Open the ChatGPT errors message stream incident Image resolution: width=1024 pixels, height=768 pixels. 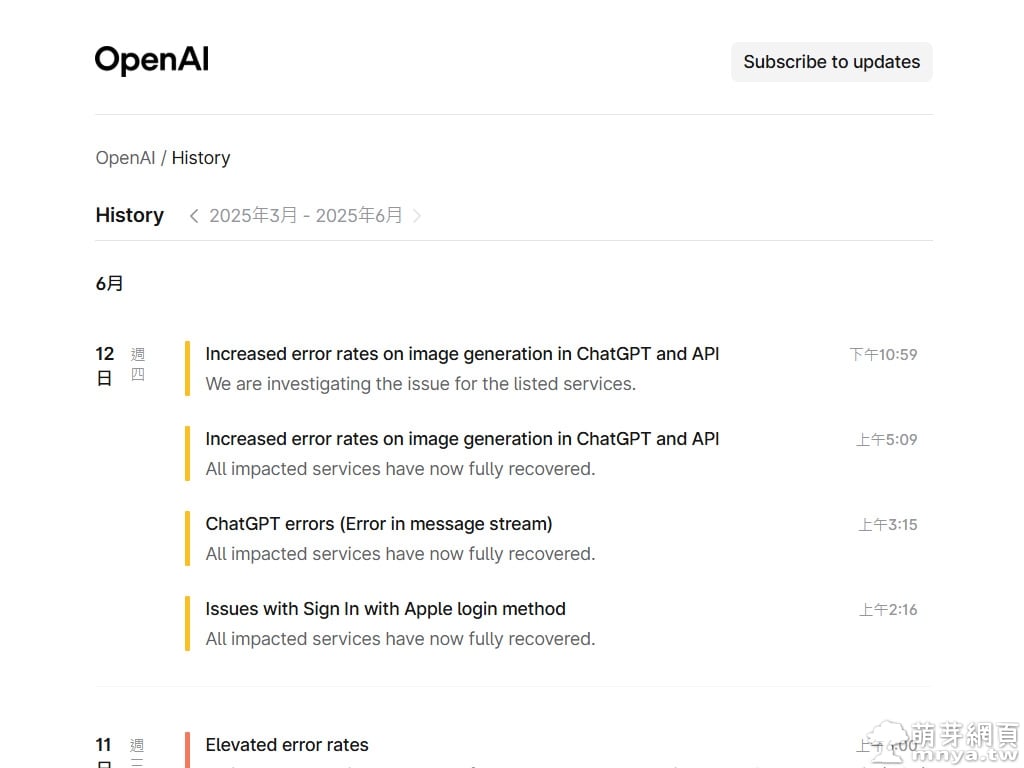coord(378,524)
